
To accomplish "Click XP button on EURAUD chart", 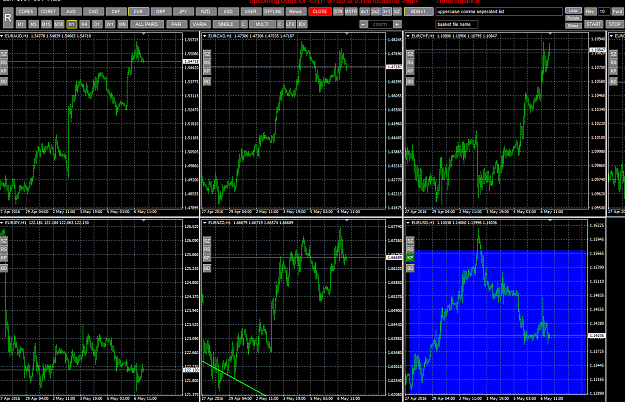I will [x=4, y=71].
